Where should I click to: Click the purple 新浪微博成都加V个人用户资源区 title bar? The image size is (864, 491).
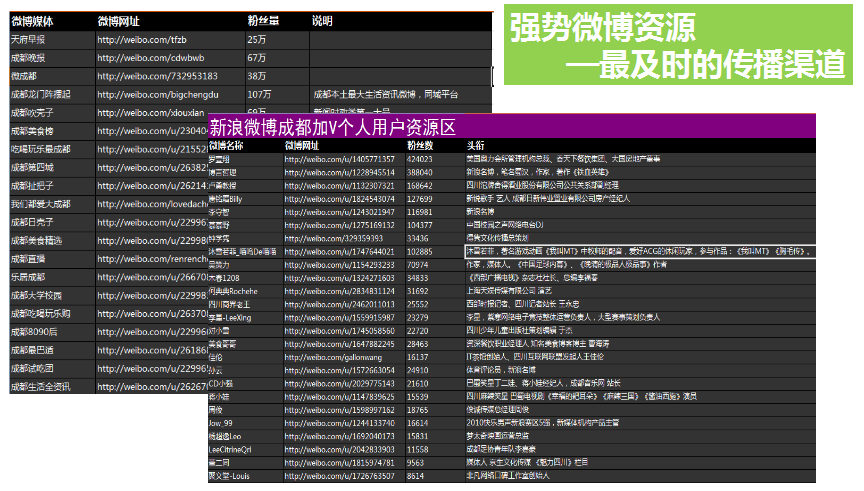[512, 126]
